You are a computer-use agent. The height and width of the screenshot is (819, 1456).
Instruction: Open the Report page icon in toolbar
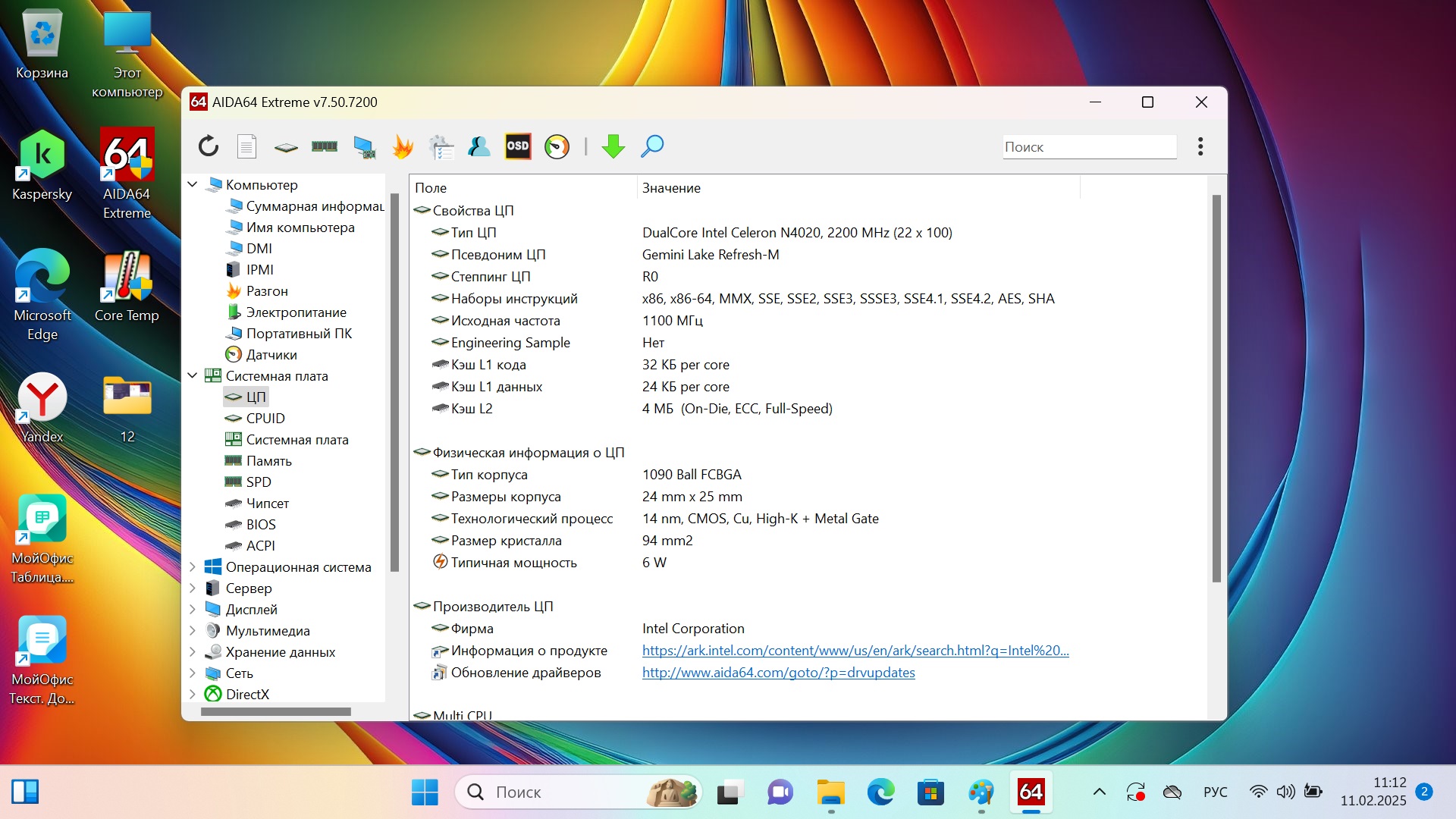click(x=246, y=146)
